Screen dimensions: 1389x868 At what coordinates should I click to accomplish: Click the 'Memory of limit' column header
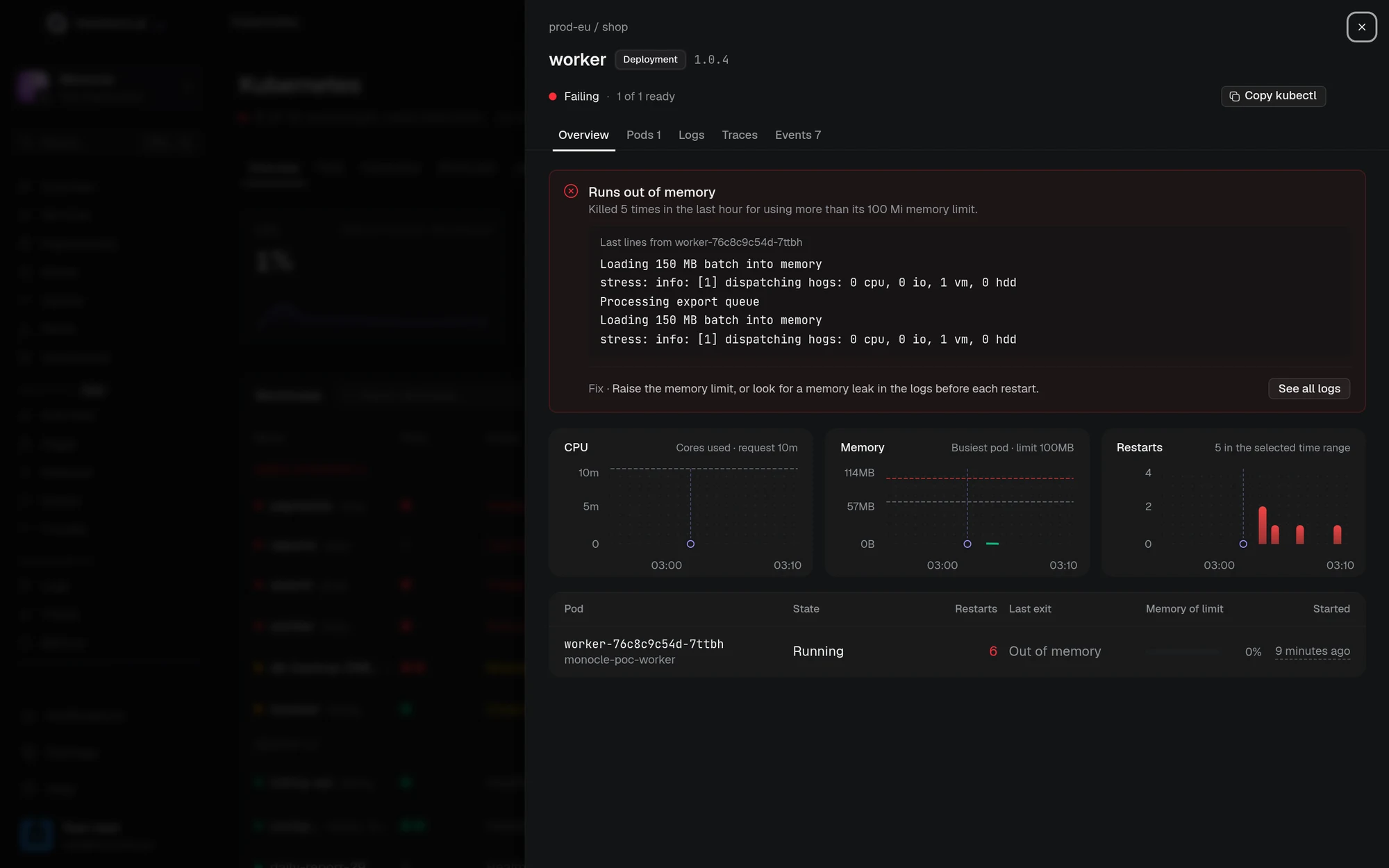(x=1184, y=609)
